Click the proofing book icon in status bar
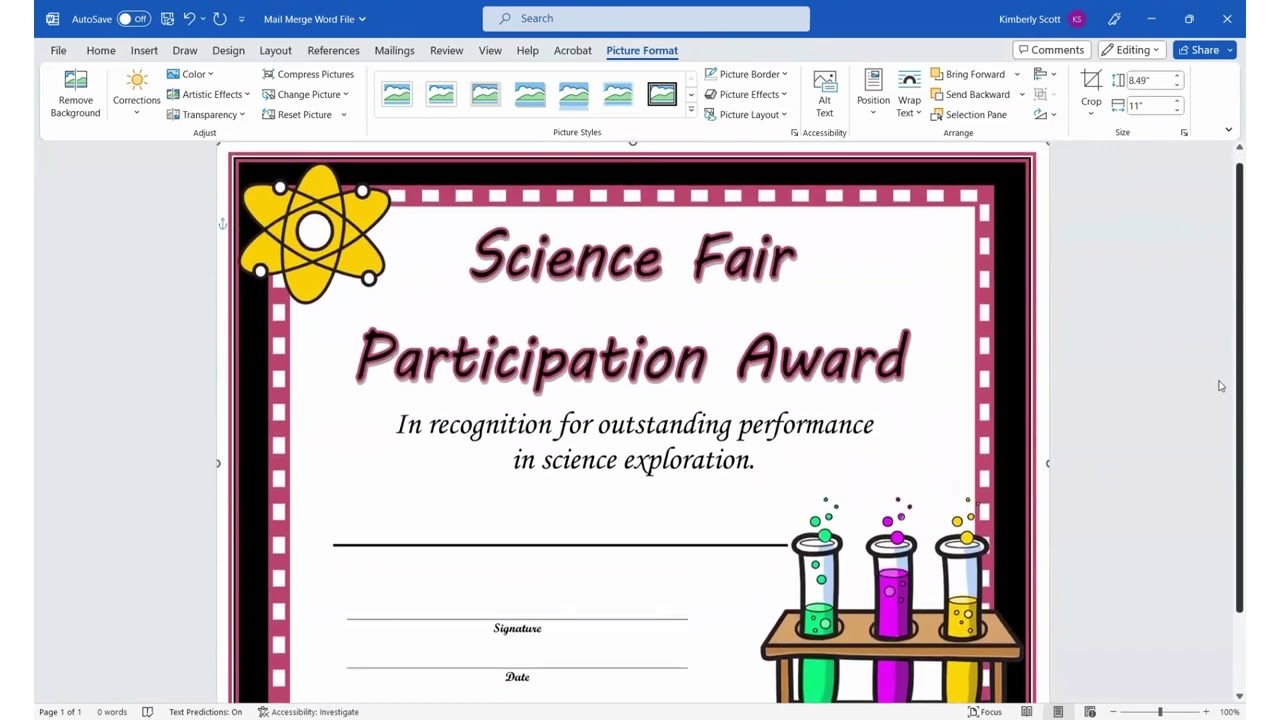This screenshot has width=1280, height=720. point(147,712)
